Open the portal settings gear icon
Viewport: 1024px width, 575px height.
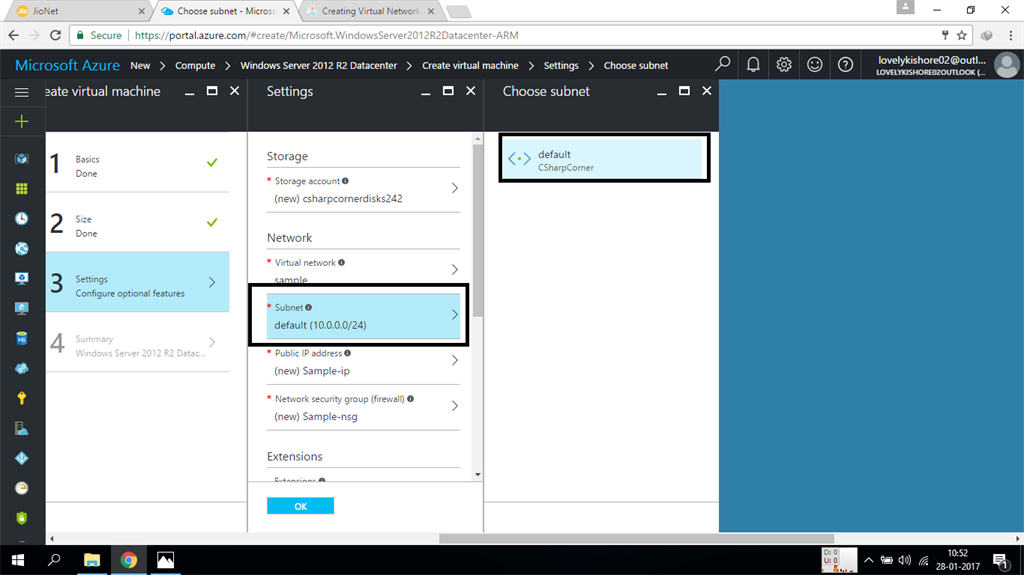click(x=784, y=64)
